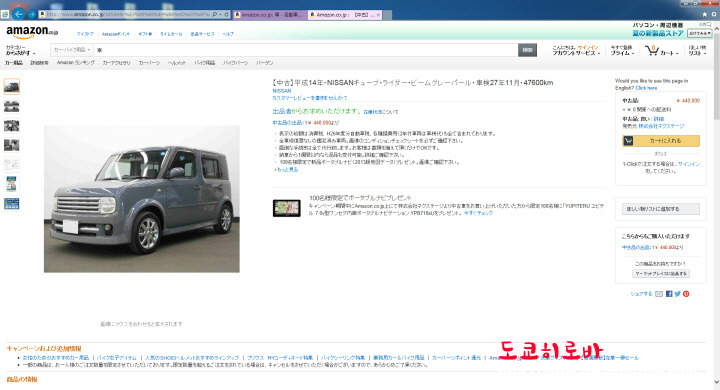Click the 検索 search button
Viewport: 720px width, 390px height.
(527, 50)
